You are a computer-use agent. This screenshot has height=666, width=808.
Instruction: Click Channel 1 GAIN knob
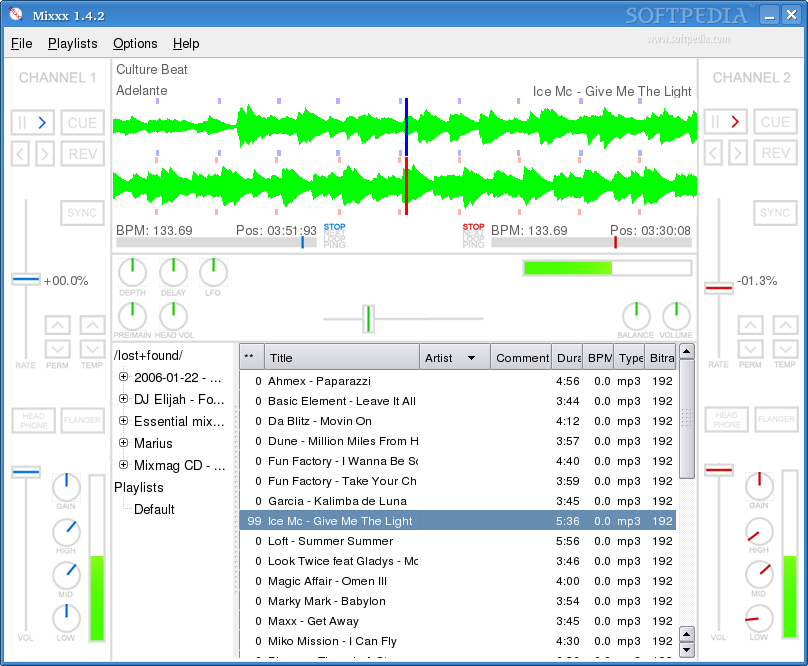66,487
